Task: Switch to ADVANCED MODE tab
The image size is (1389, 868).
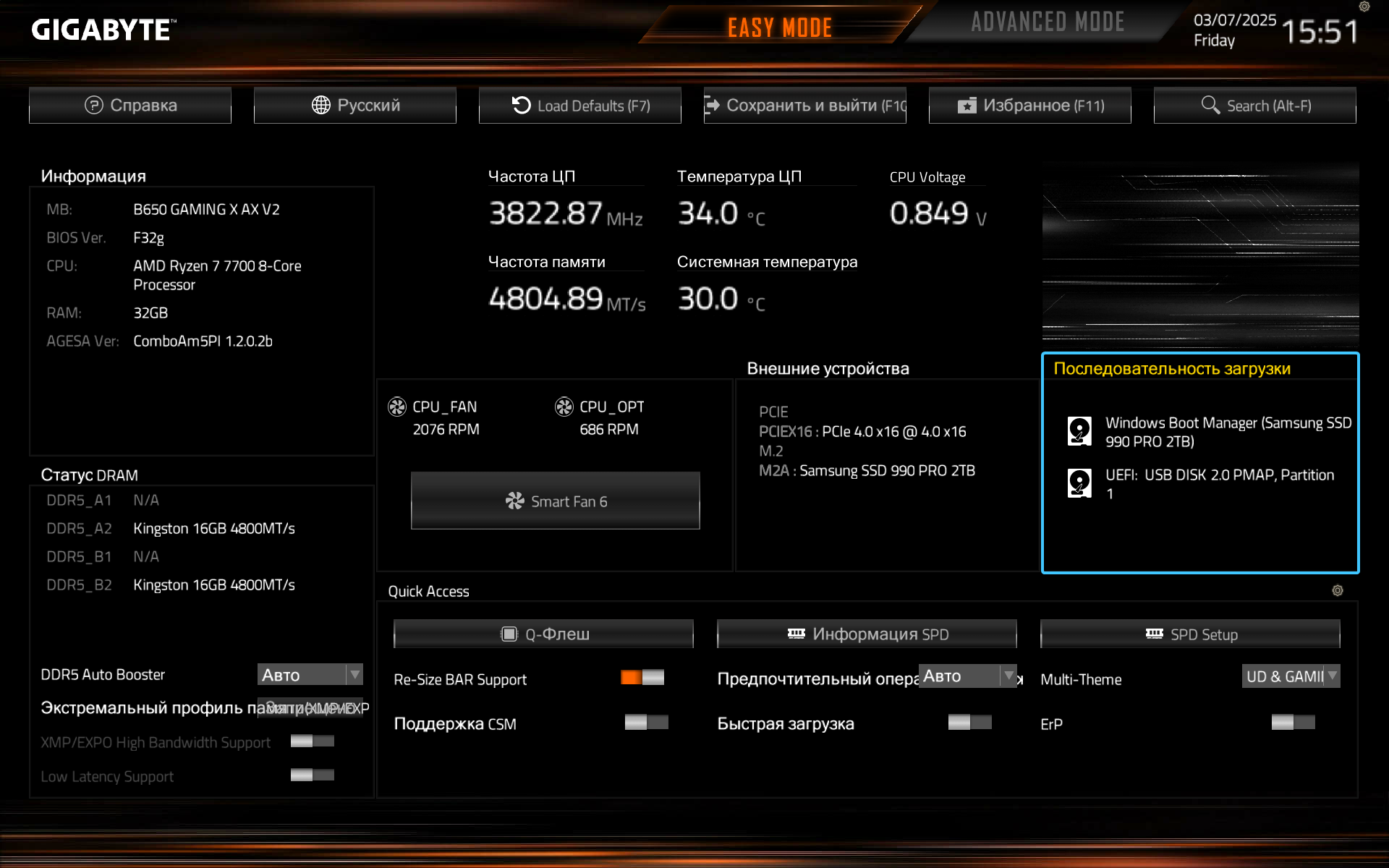Action: pyautogui.click(x=1048, y=22)
